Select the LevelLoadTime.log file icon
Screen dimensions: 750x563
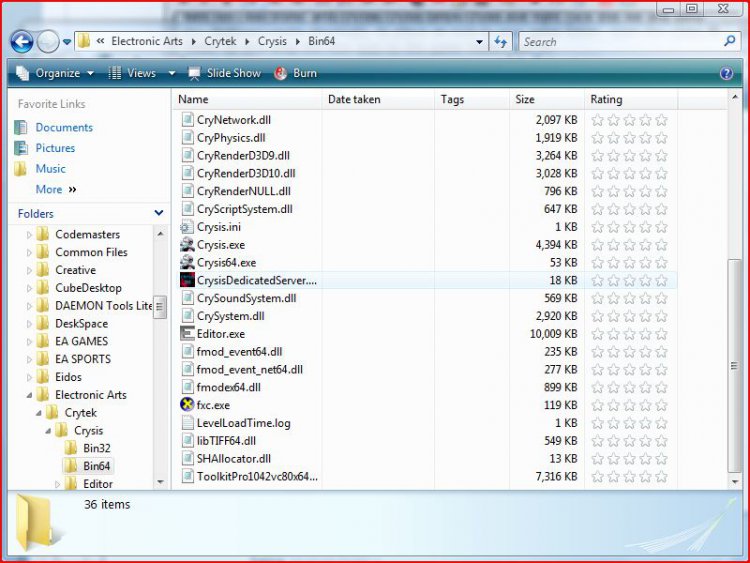[x=188, y=423]
